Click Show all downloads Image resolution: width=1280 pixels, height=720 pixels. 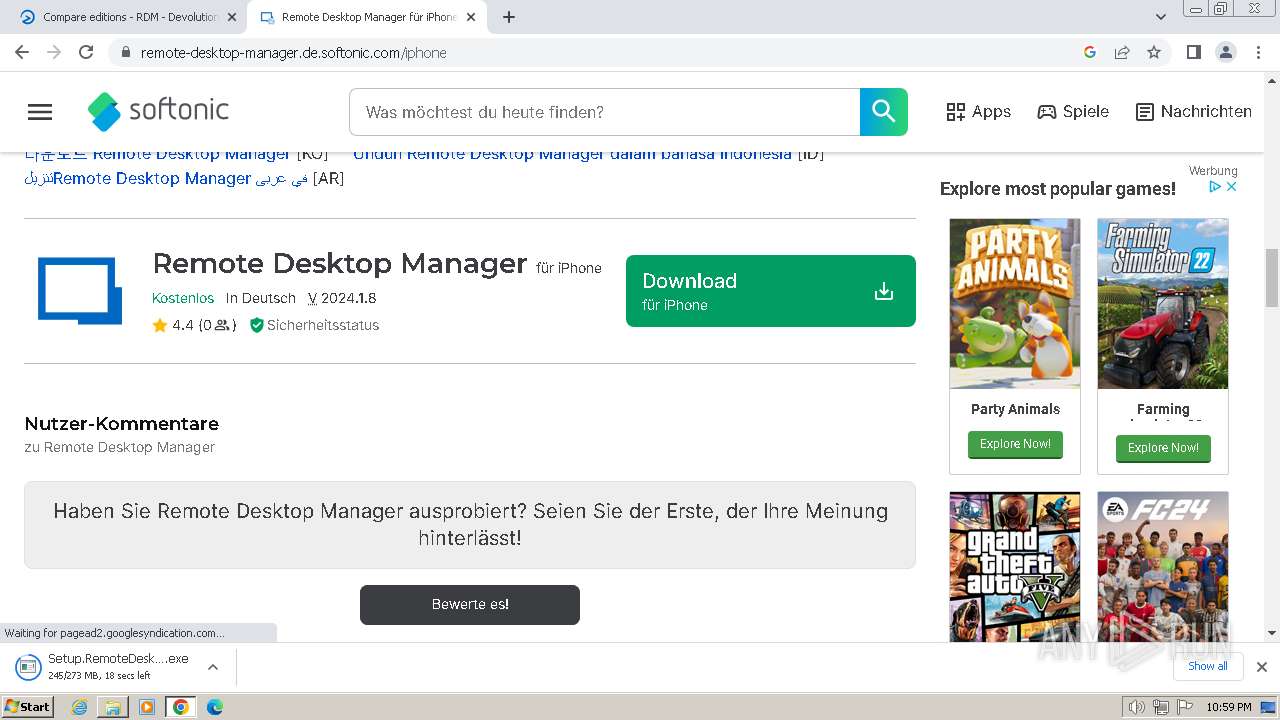(x=1208, y=666)
